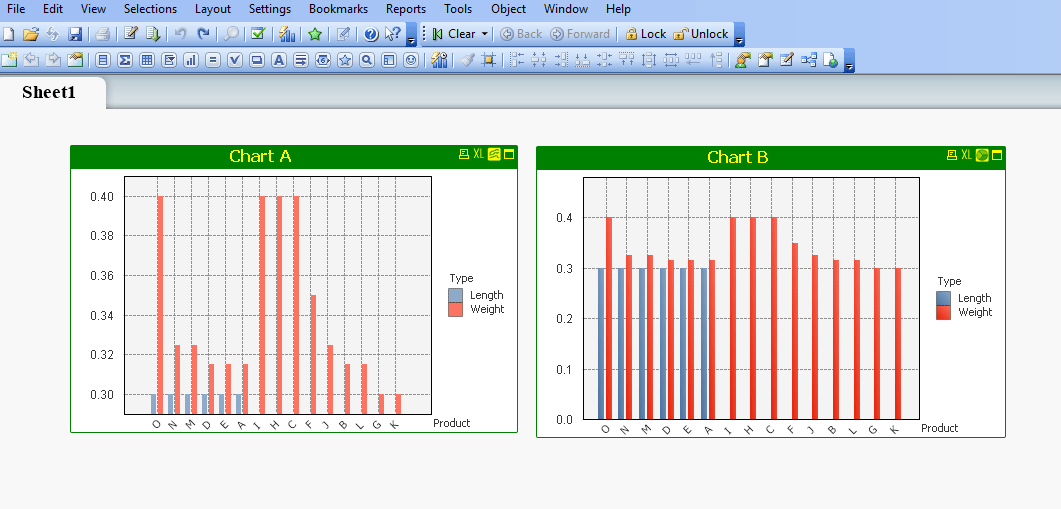Expand the Clear button dropdown arrow
Viewport: 1061px width, 509px height.
(485, 34)
